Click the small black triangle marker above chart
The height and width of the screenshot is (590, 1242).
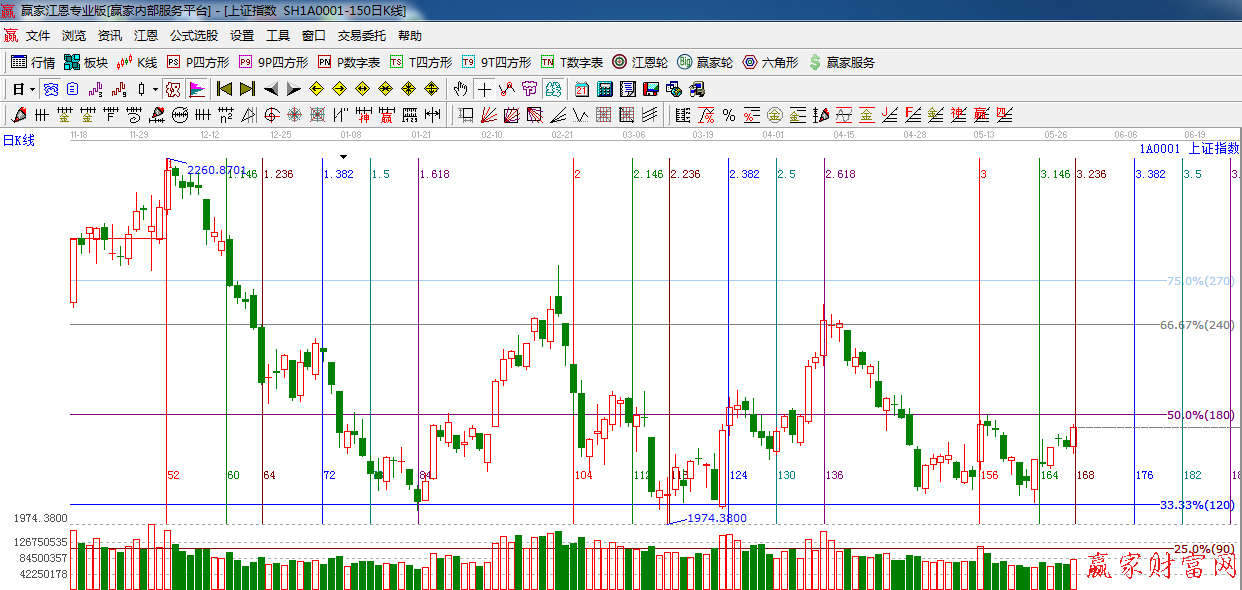point(344,156)
